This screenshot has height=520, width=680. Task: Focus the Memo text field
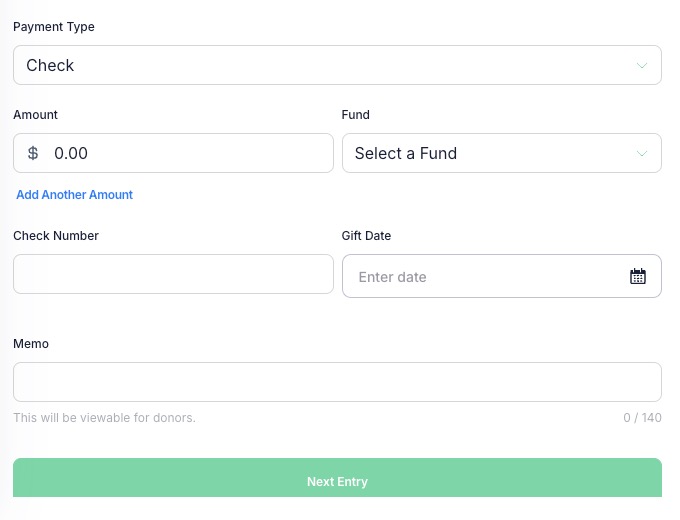point(337,382)
